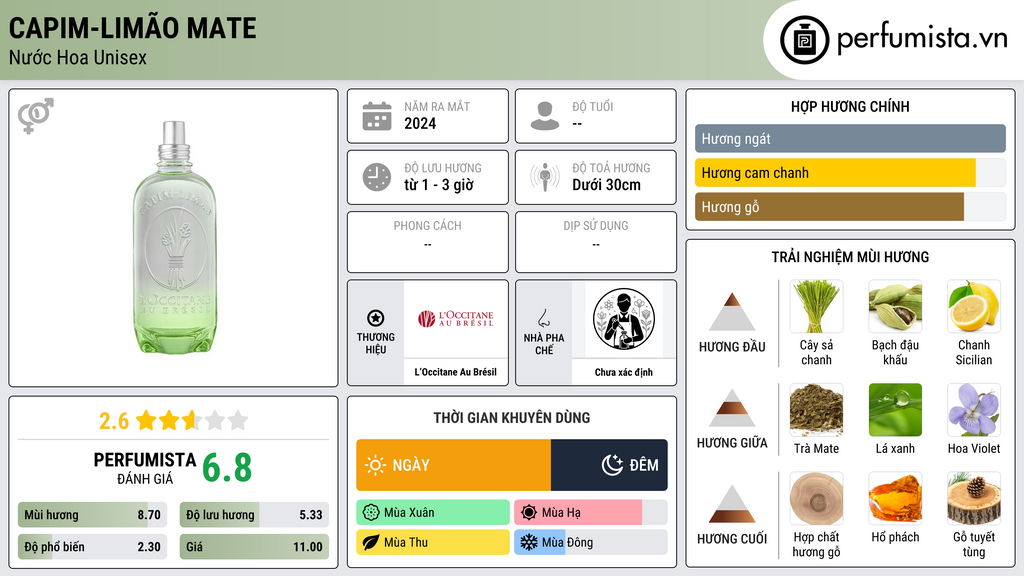
Task: Click the Mùa Xuân season bar
Action: coord(433,513)
